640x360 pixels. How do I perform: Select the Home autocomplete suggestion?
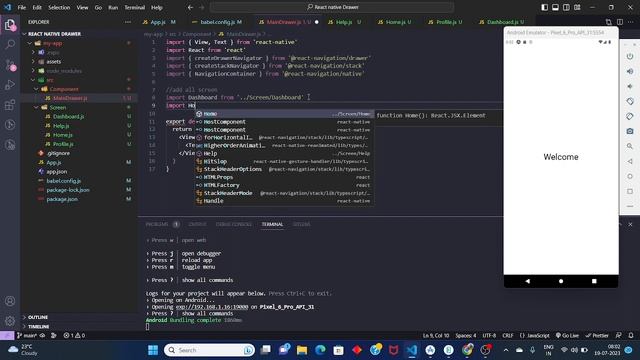click(284, 114)
